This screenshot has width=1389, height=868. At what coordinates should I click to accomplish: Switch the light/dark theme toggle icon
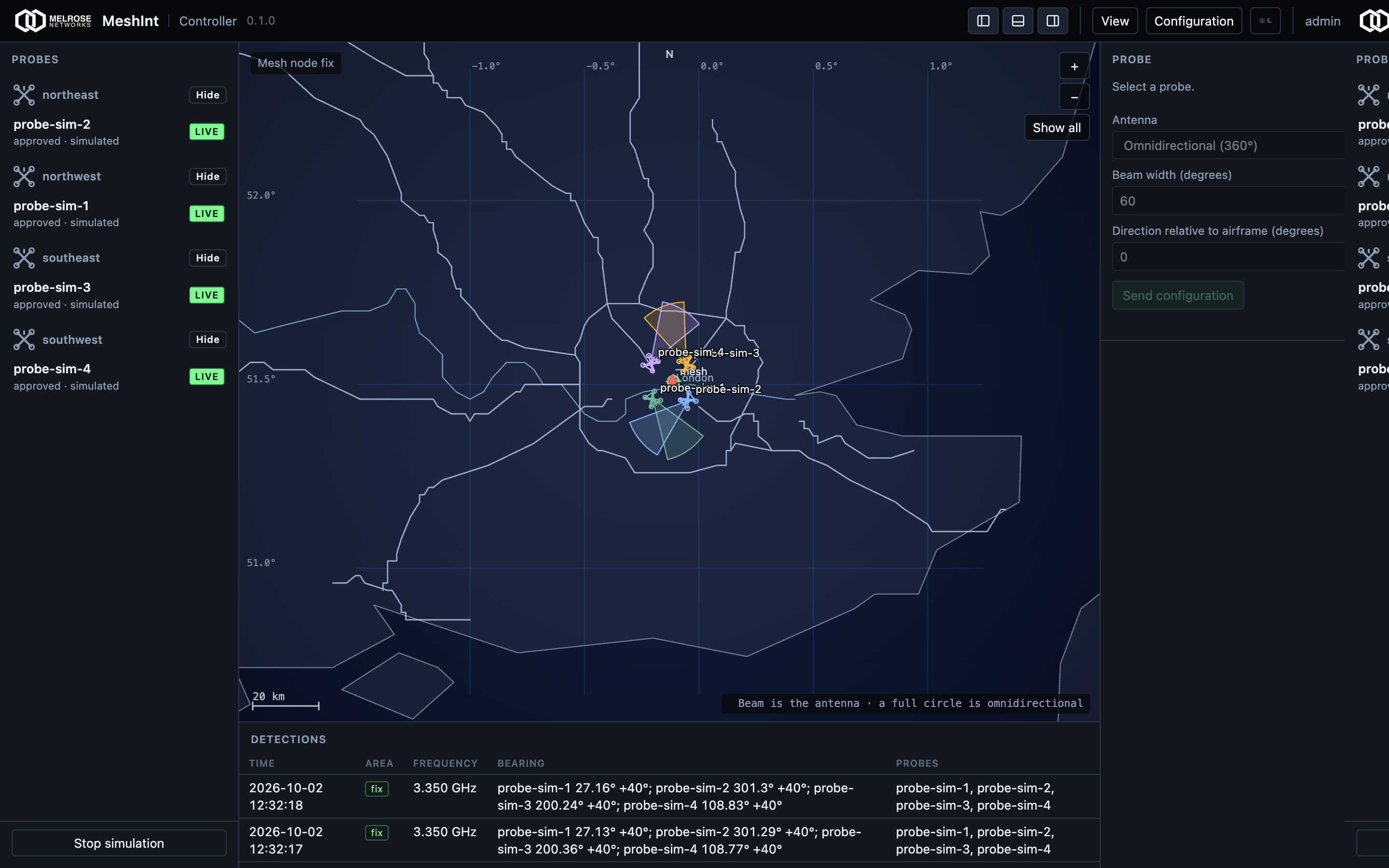1265,21
